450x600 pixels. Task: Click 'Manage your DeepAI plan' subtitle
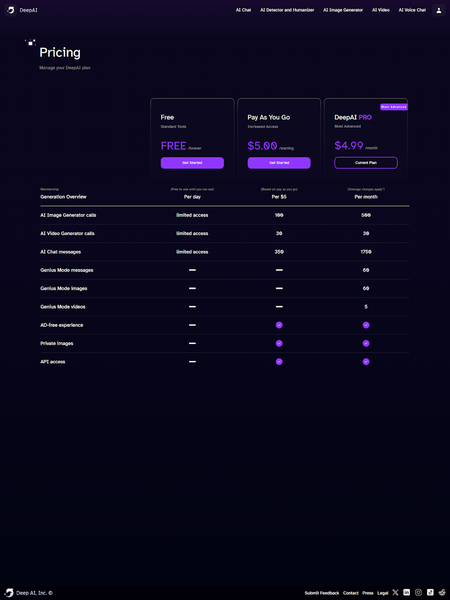[x=65, y=68]
